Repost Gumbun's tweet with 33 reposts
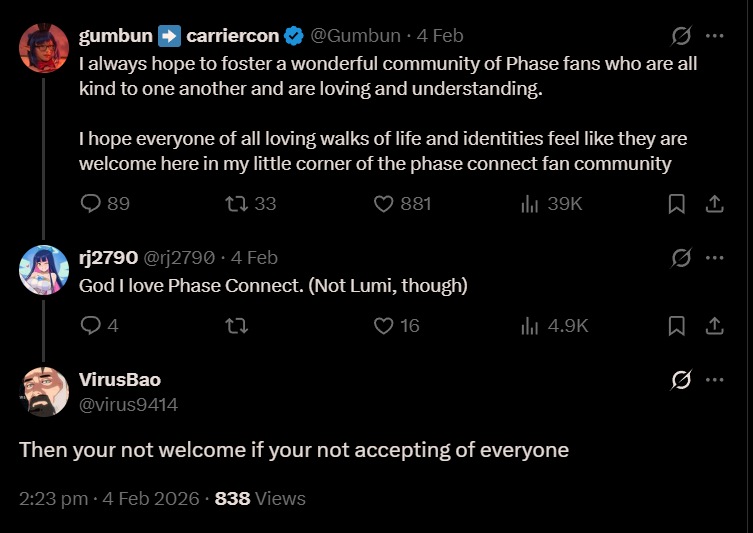Viewport: 753px width, 533px height. coord(237,204)
